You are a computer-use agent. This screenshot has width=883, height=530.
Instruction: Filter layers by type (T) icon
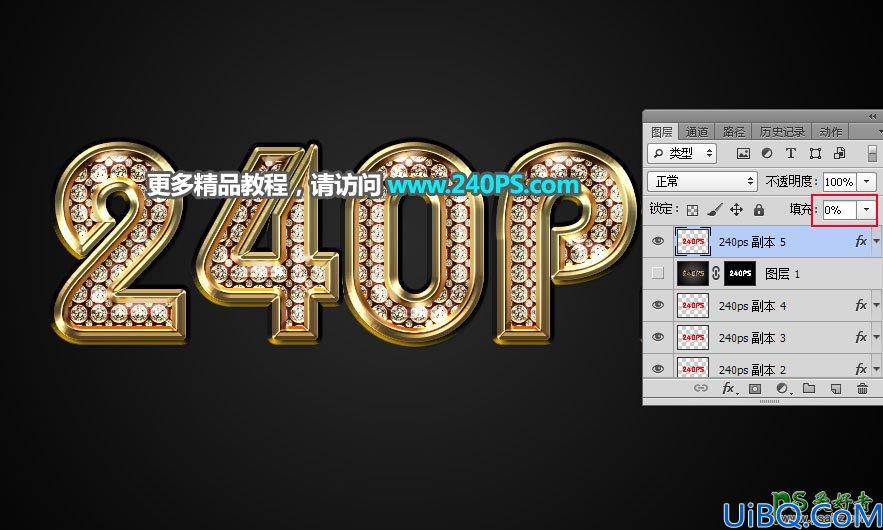(791, 153)
